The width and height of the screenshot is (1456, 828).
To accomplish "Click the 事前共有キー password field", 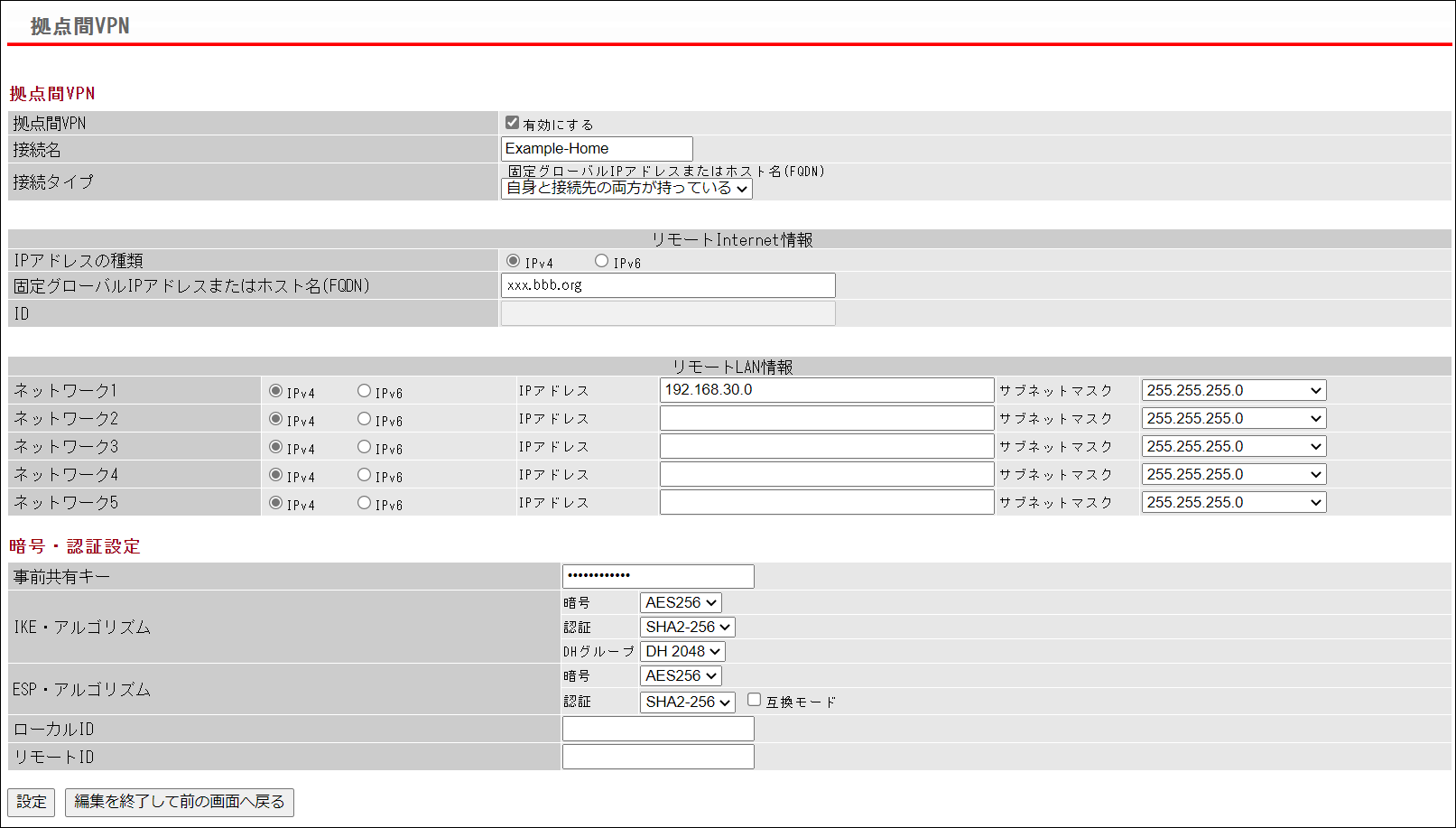I will pyautogui.click(x=658, y=576).
